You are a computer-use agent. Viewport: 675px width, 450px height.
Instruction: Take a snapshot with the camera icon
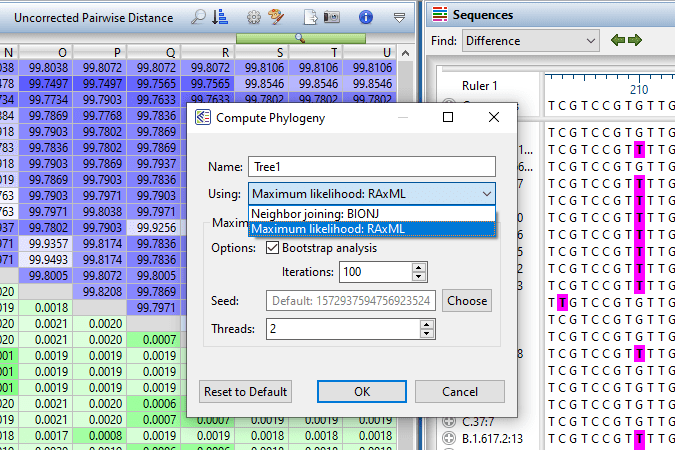(x=331, y=17)
